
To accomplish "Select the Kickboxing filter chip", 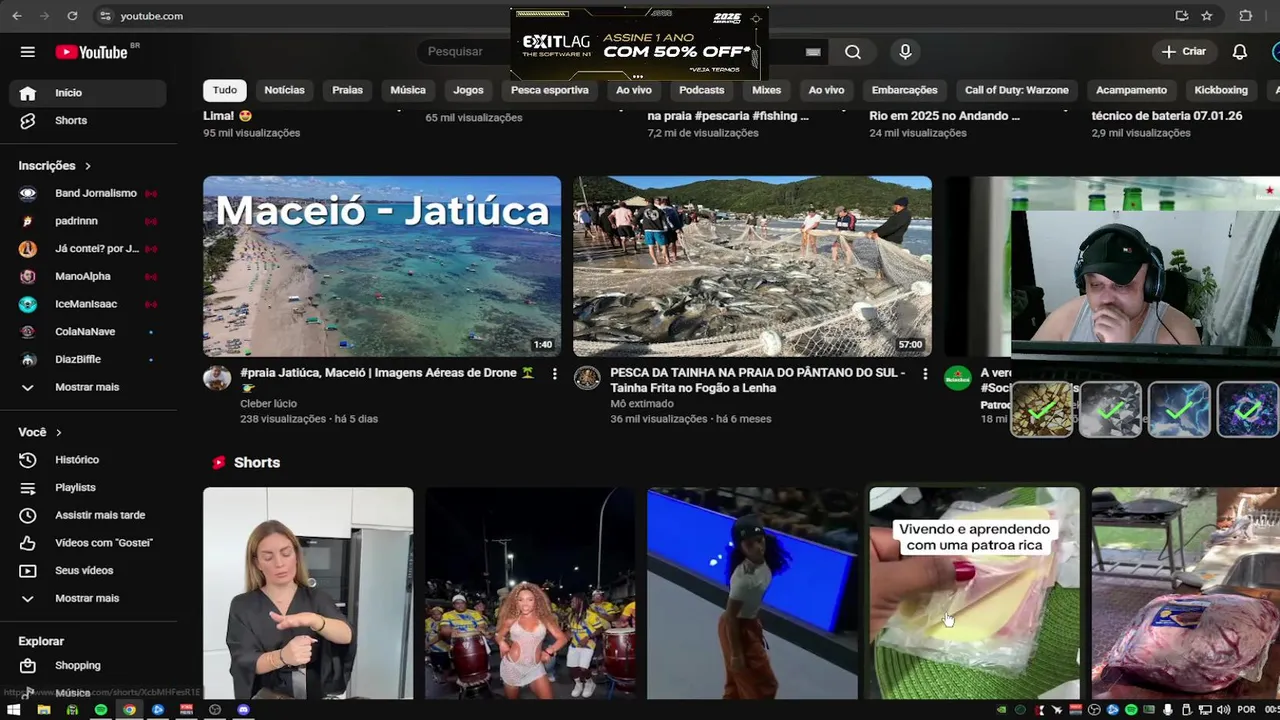I will coord(1221,90).
